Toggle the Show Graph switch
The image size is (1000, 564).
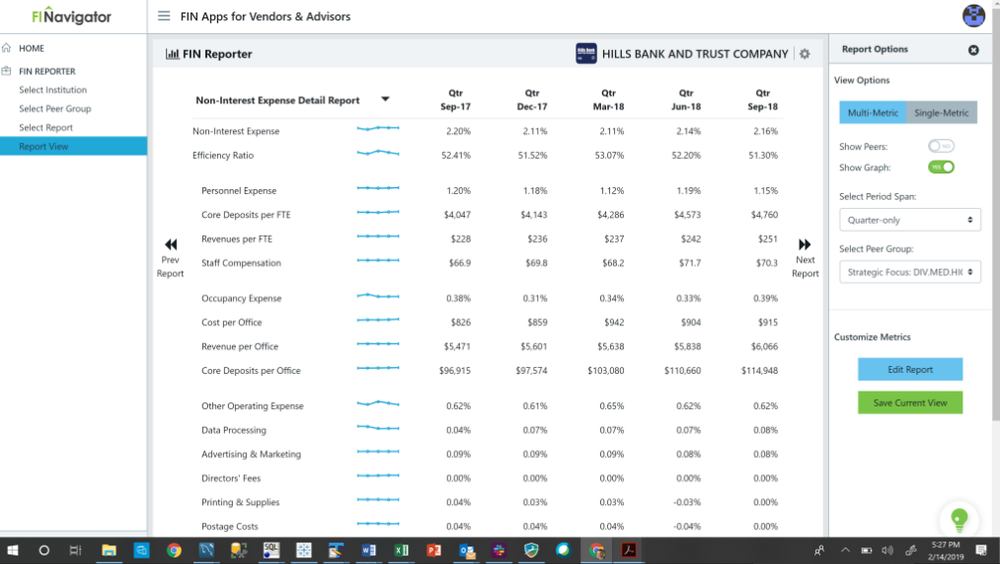(x=941, y=167)
